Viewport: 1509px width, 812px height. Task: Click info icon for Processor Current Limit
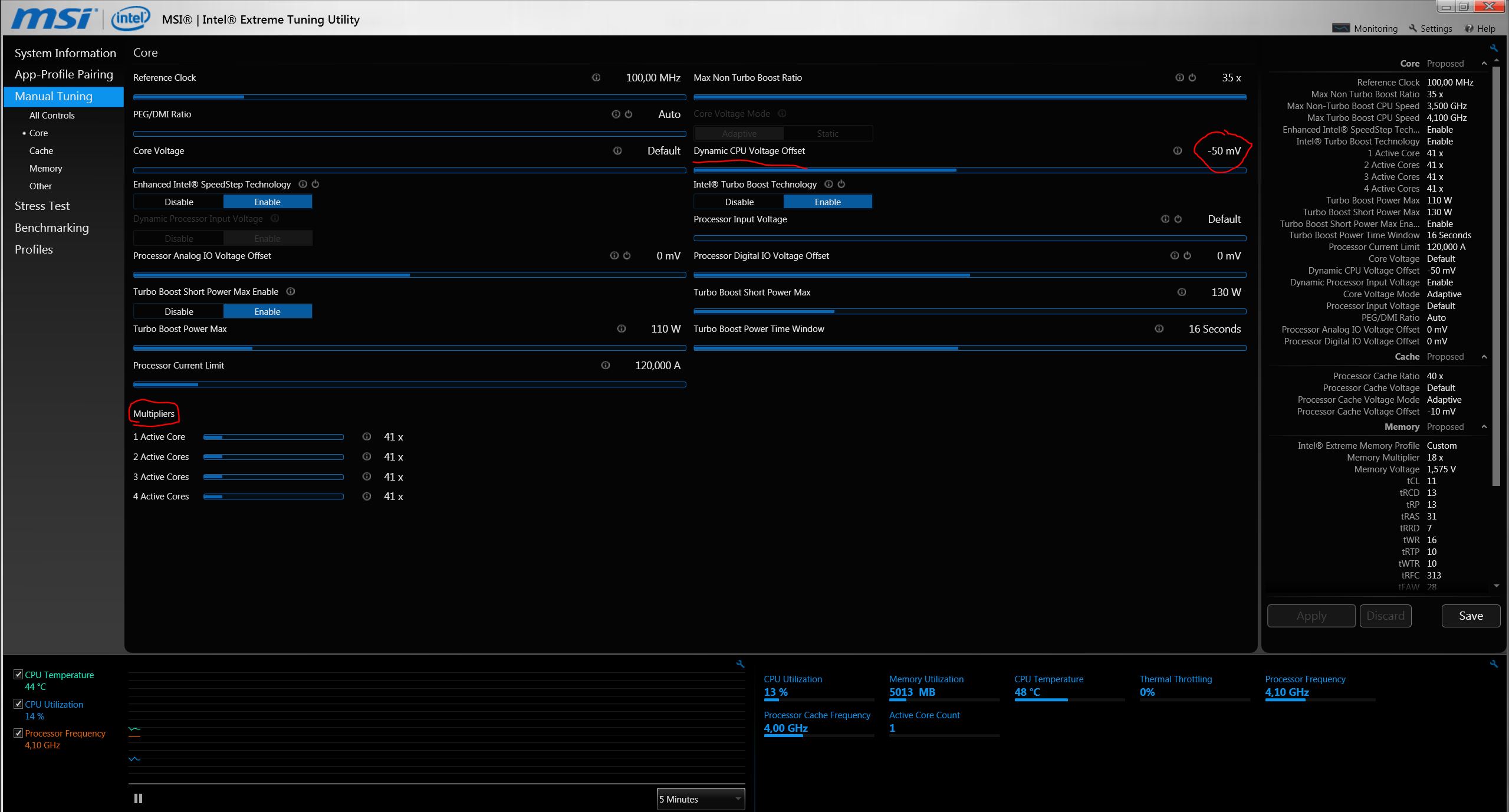click(x=605, y=365)
